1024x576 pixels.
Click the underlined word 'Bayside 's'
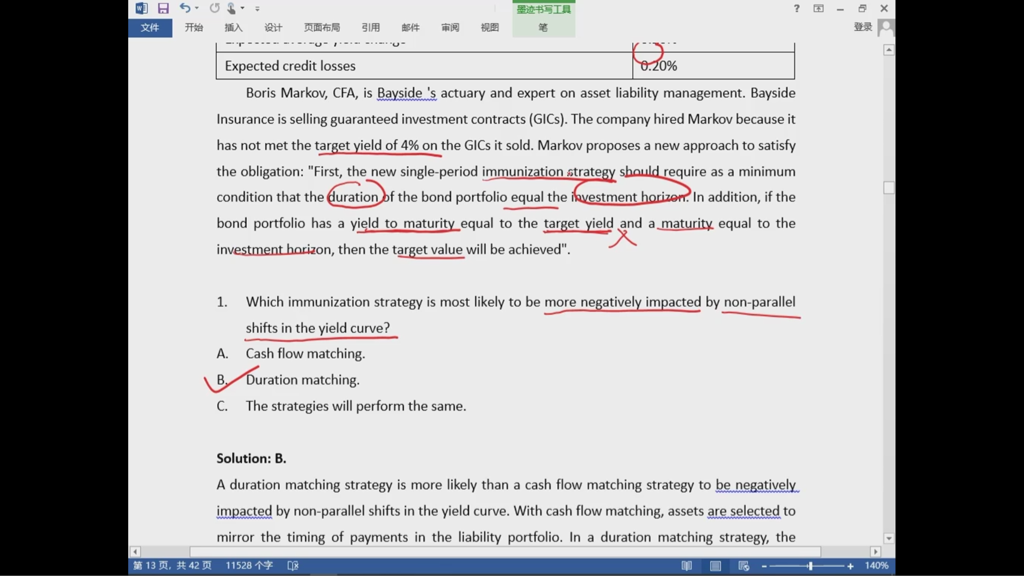pyautogui.click(x=406, y=93)
